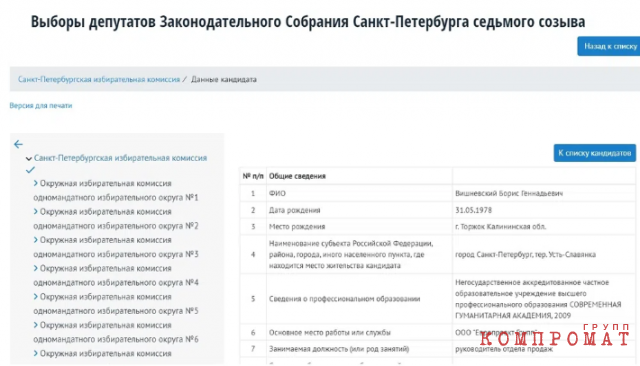Expand district commission округа №4

36,268
